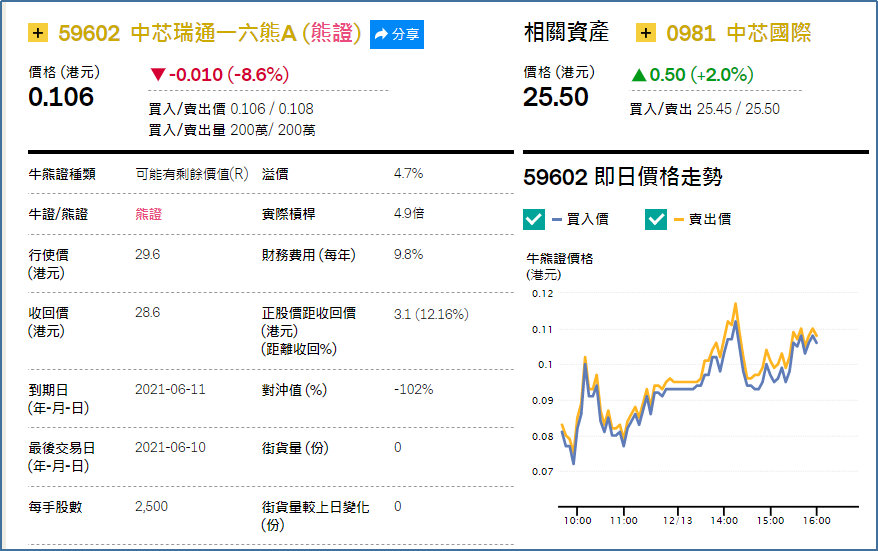
Task: Click the 10:00 time axis label
Action: (577, 520)
